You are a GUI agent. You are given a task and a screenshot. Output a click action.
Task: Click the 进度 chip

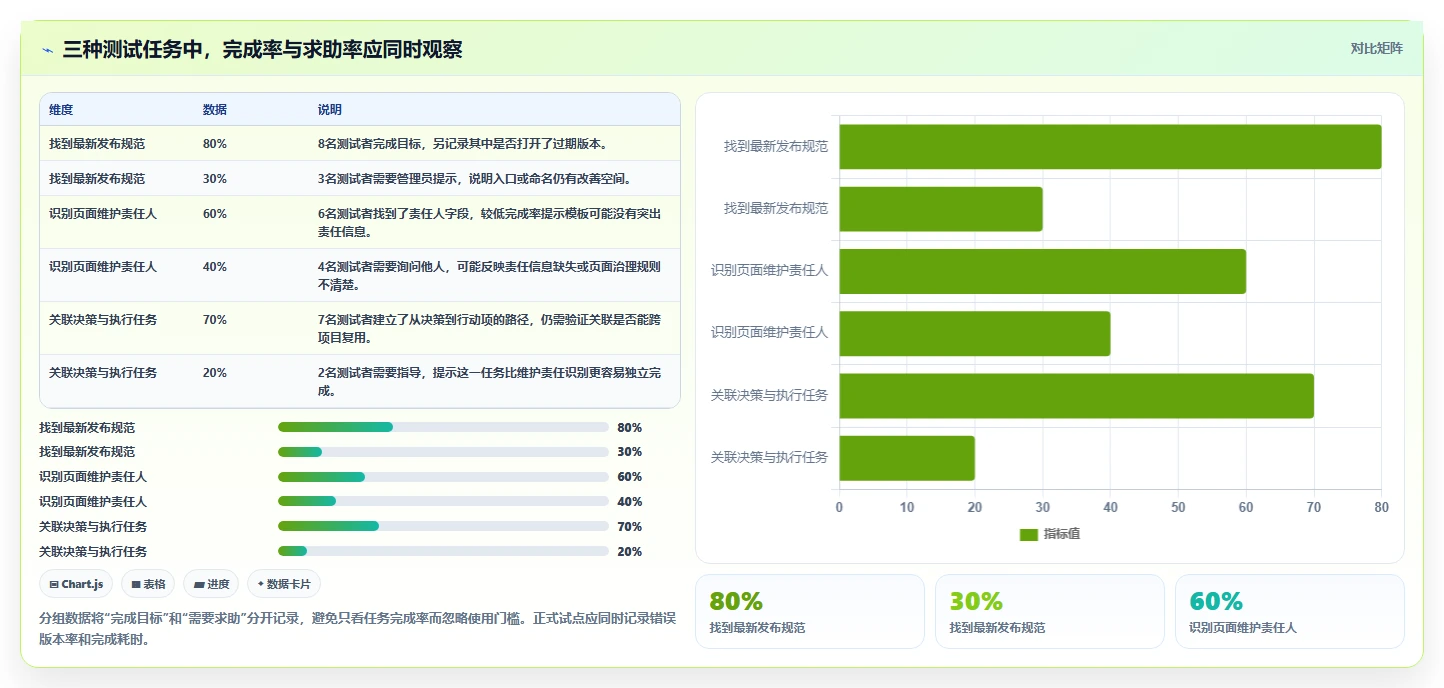coord(211,584)
